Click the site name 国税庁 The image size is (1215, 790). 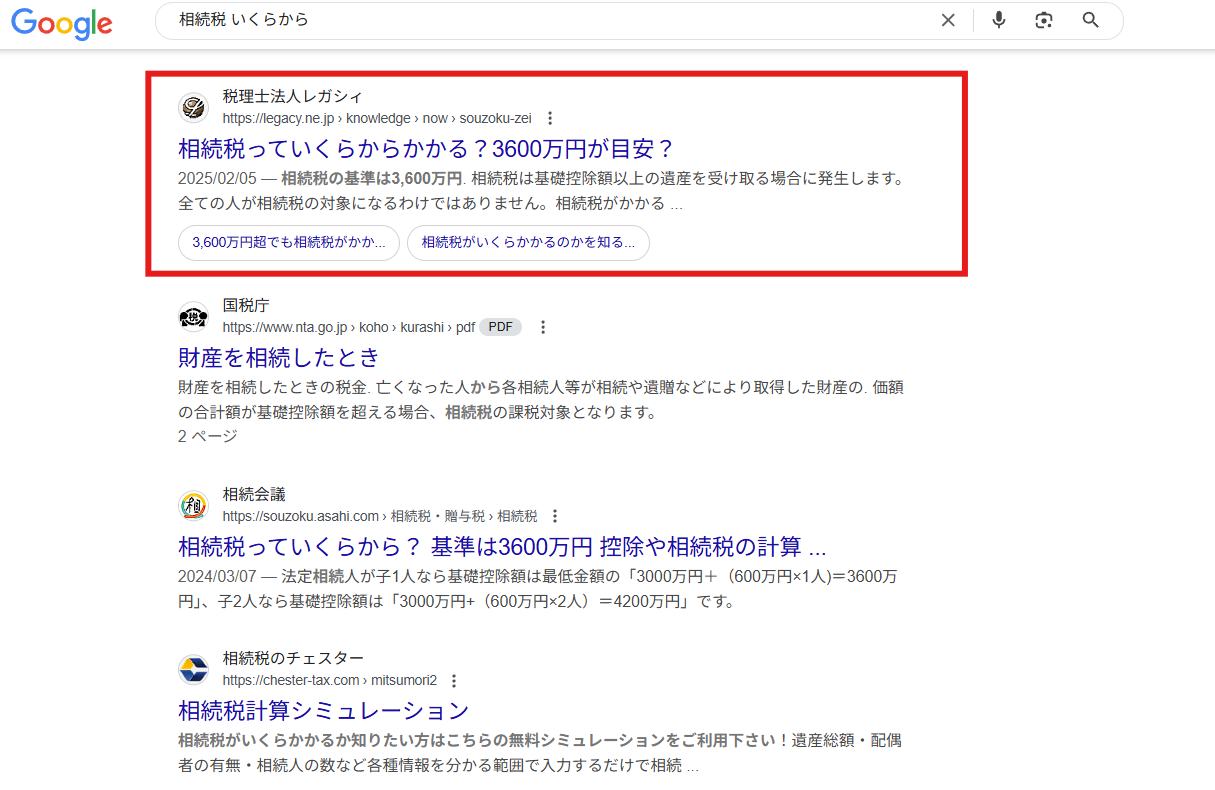click(246, 305)
